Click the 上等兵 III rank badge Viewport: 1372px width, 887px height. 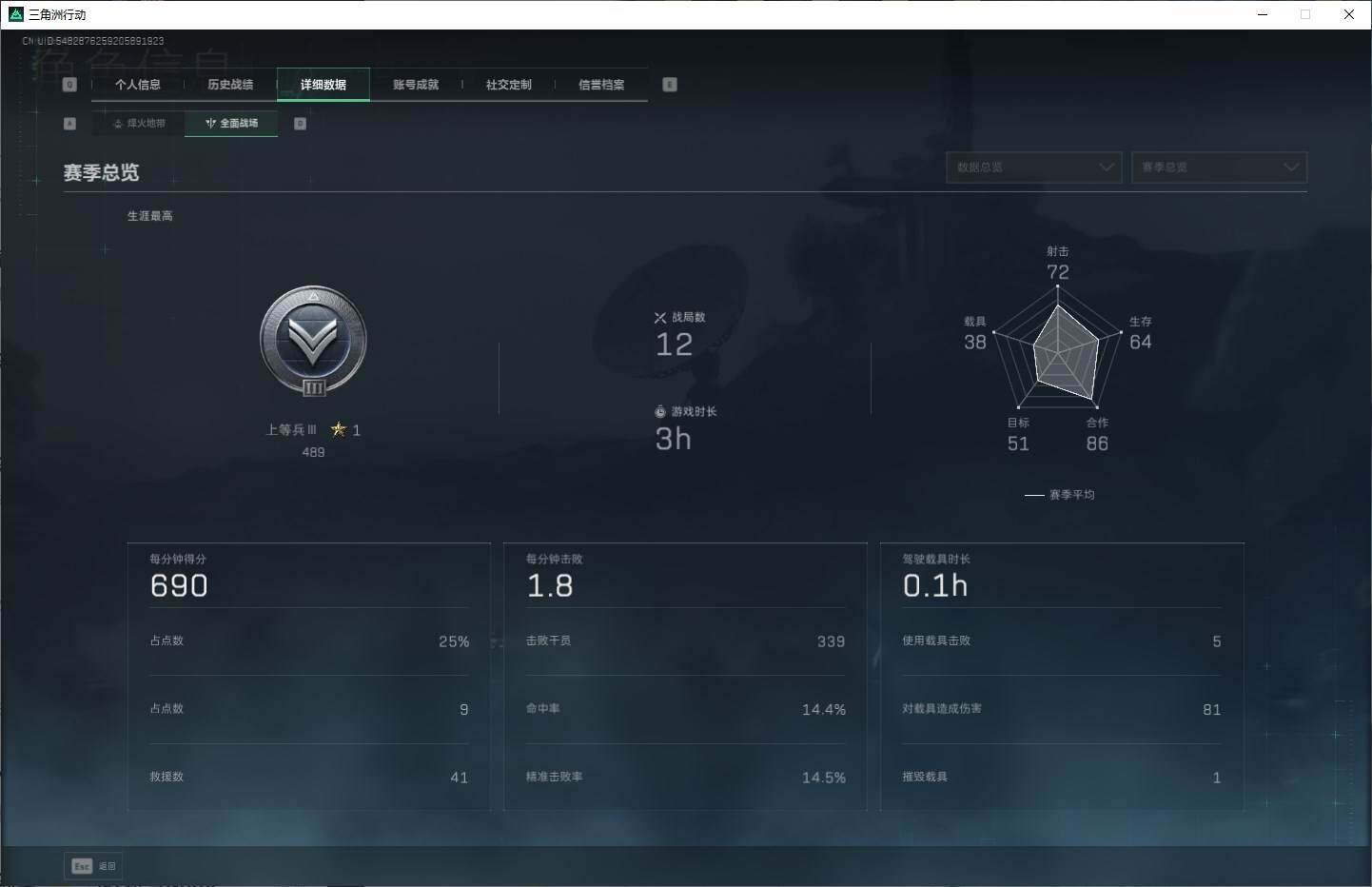pyautogui.click(x=313, y=342)
